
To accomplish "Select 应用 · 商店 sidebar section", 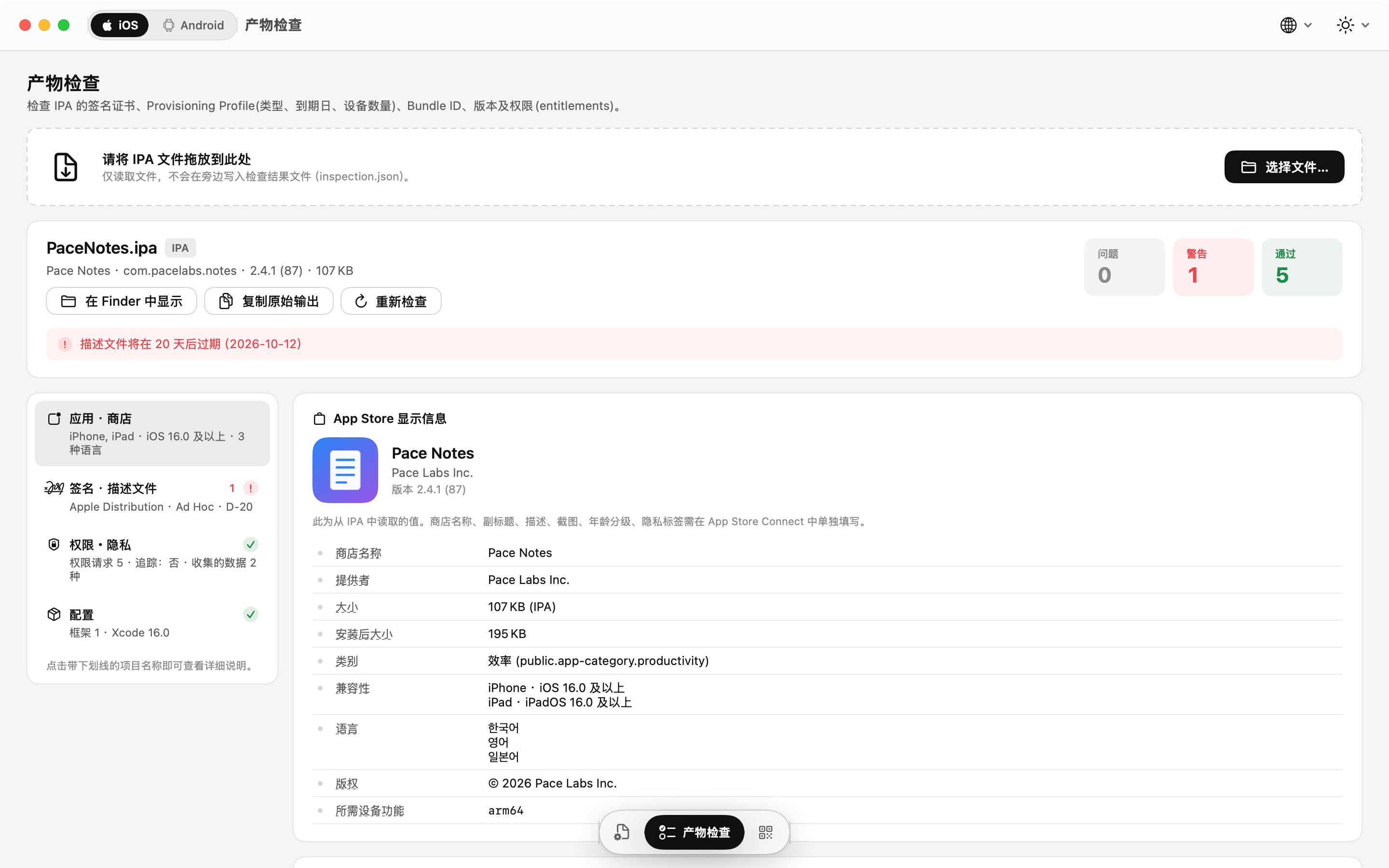I will pyautogui.click(x=152, y=434).
